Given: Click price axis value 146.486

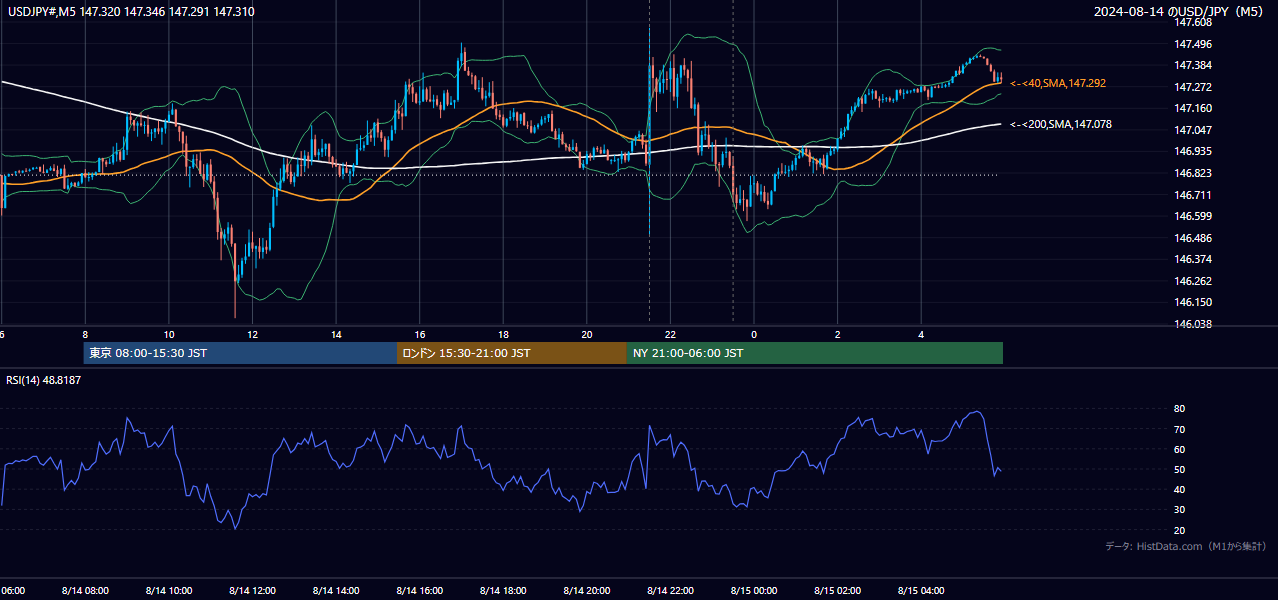Looking at the screenshot, I should pyautogui.click(x=1193, y=238).
